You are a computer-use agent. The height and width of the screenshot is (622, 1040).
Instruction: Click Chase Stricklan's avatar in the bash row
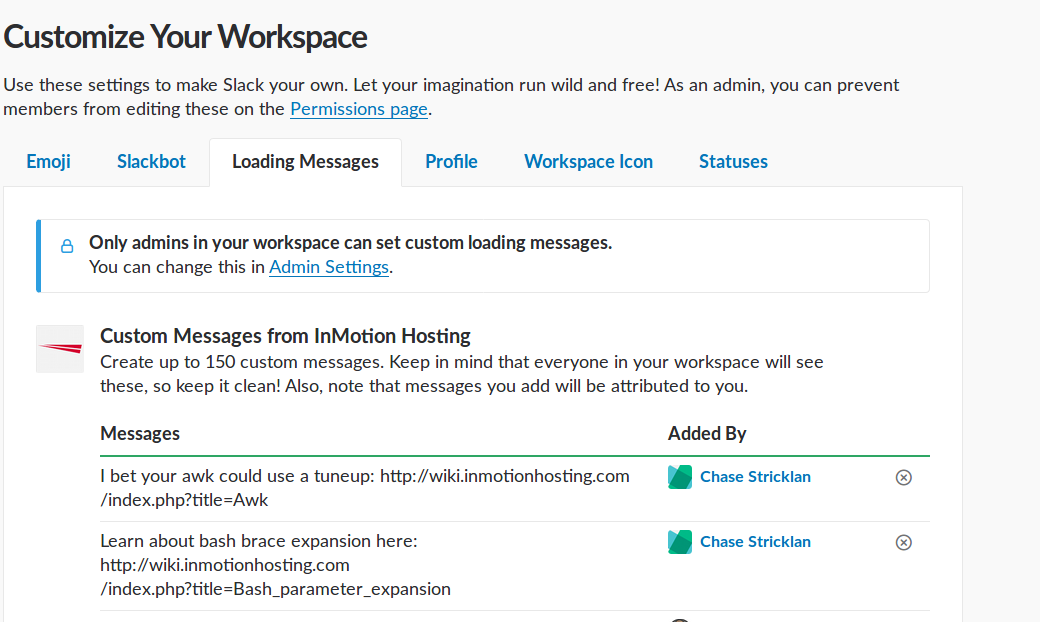680,542
